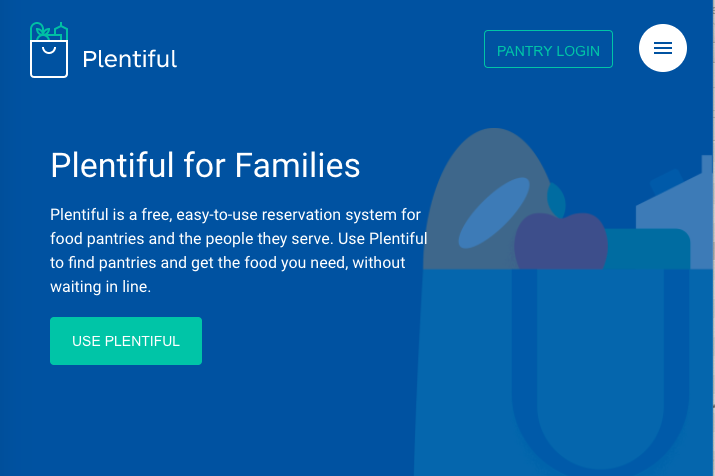715x476 pixels.
Task: Click the phrase "food pantries" in the description
Action: (x=91, y=239)
